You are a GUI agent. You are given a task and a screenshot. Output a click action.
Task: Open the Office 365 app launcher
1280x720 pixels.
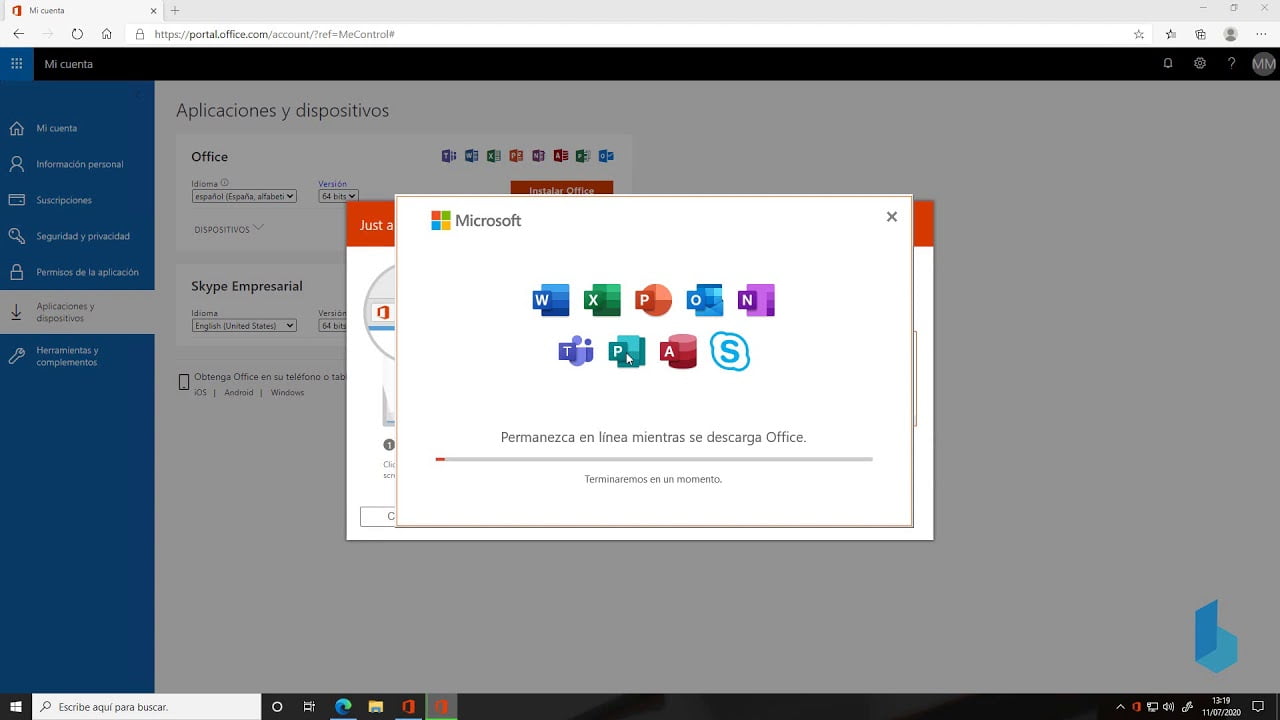coord(16,63)
